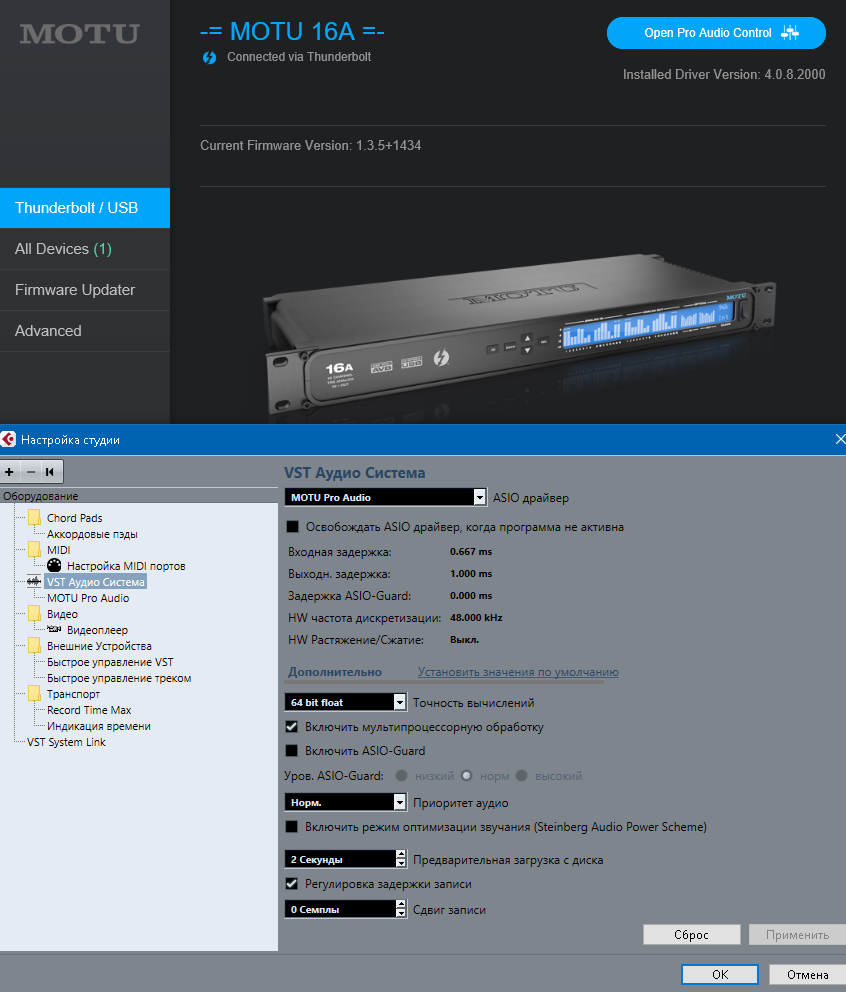Viewport: 846px width, 992px height.
Task: Click the 2 Секунды disk preload value field
Action: coord(340,859)
